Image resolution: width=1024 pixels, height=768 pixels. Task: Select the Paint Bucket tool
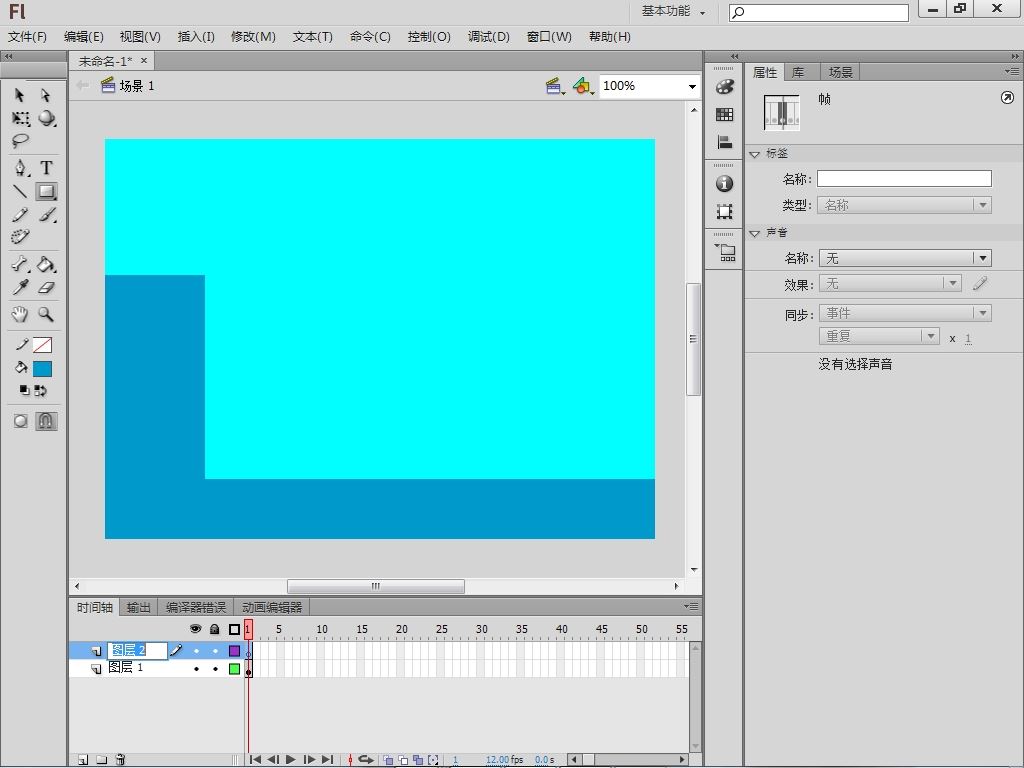(46, 264)
